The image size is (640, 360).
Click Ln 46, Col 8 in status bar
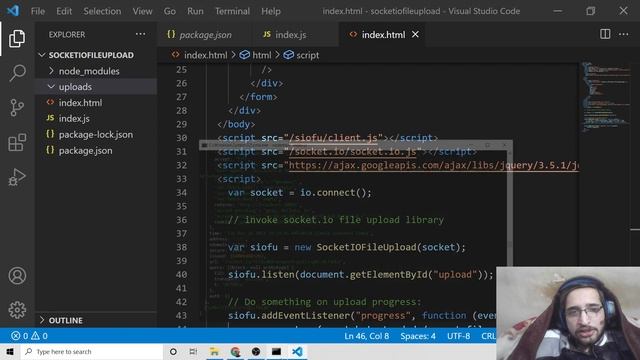point(367,336)
